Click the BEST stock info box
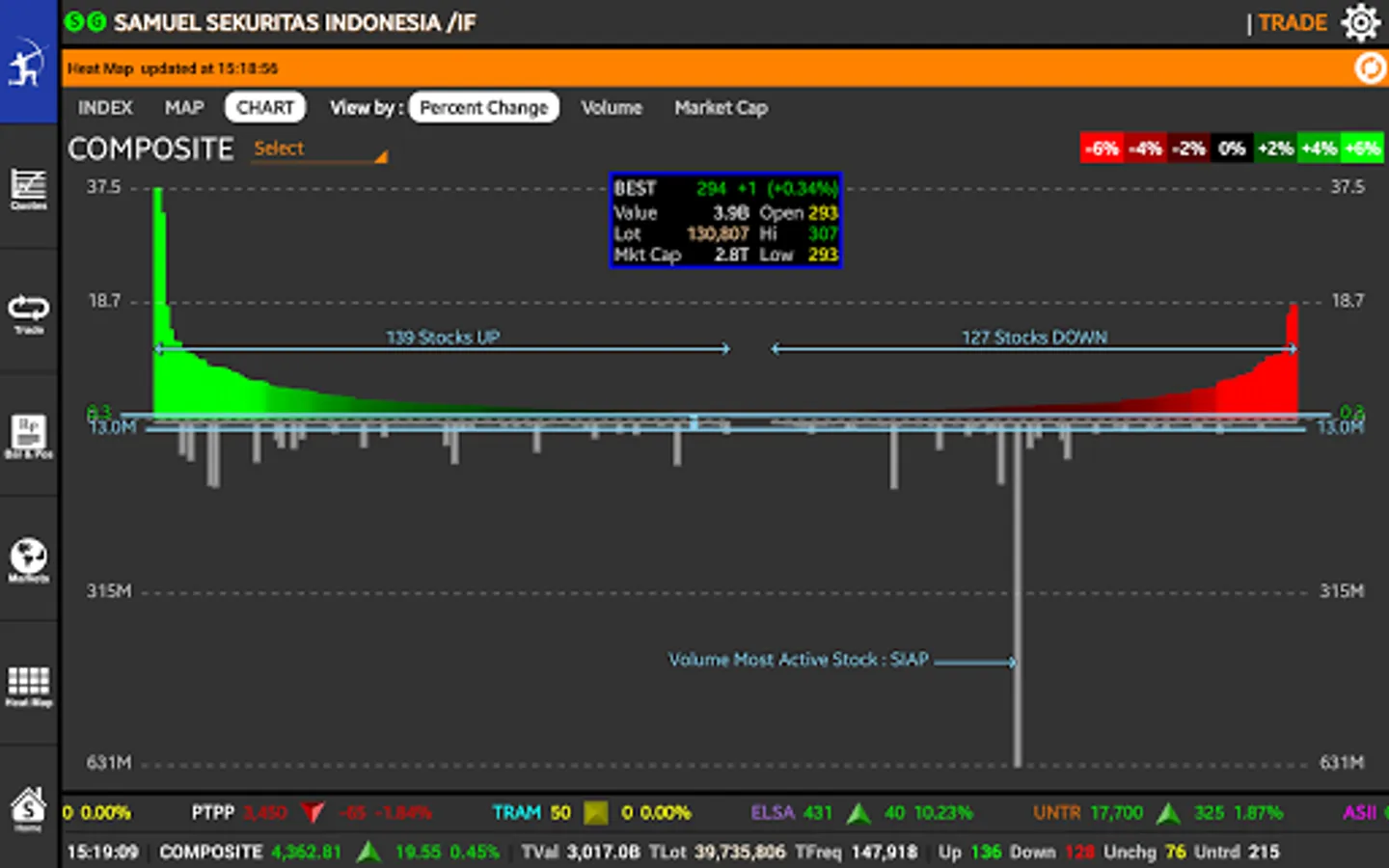 pyautogui.click(x=725, y=221)
